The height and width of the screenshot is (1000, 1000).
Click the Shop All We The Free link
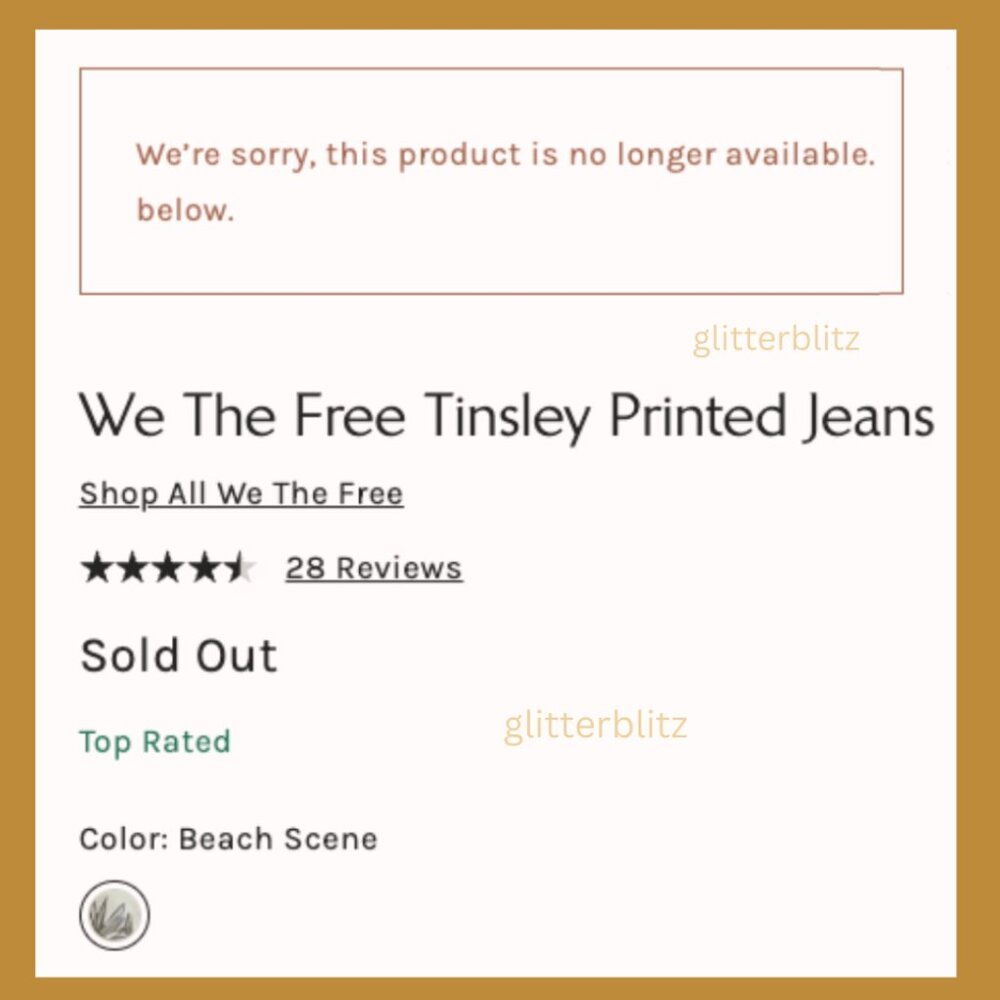pyautogui.click(x=240, y=492)
